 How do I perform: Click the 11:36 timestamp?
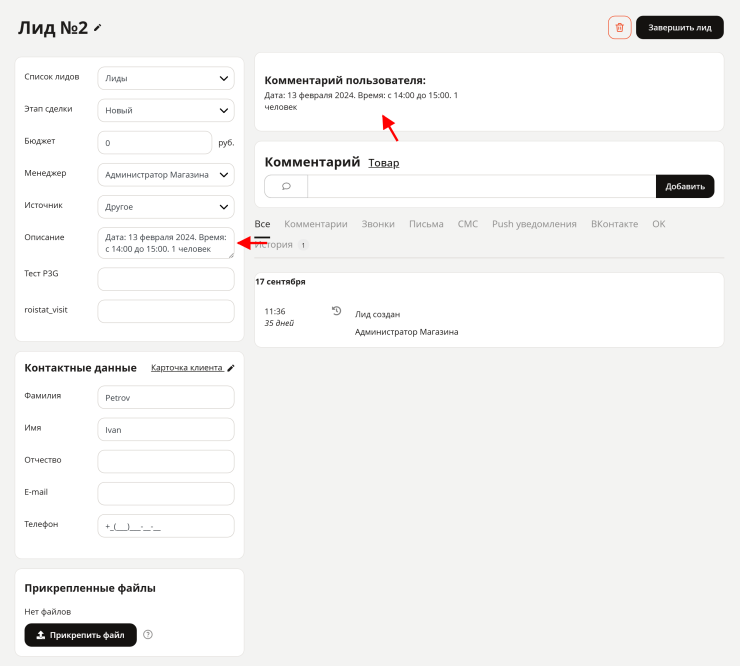pos(275,312)
